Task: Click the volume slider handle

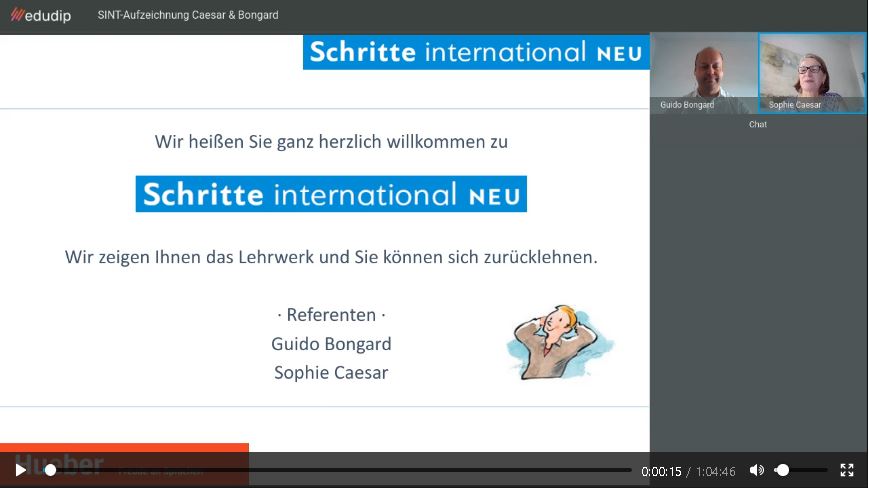Action: click(x=782, y=470)
